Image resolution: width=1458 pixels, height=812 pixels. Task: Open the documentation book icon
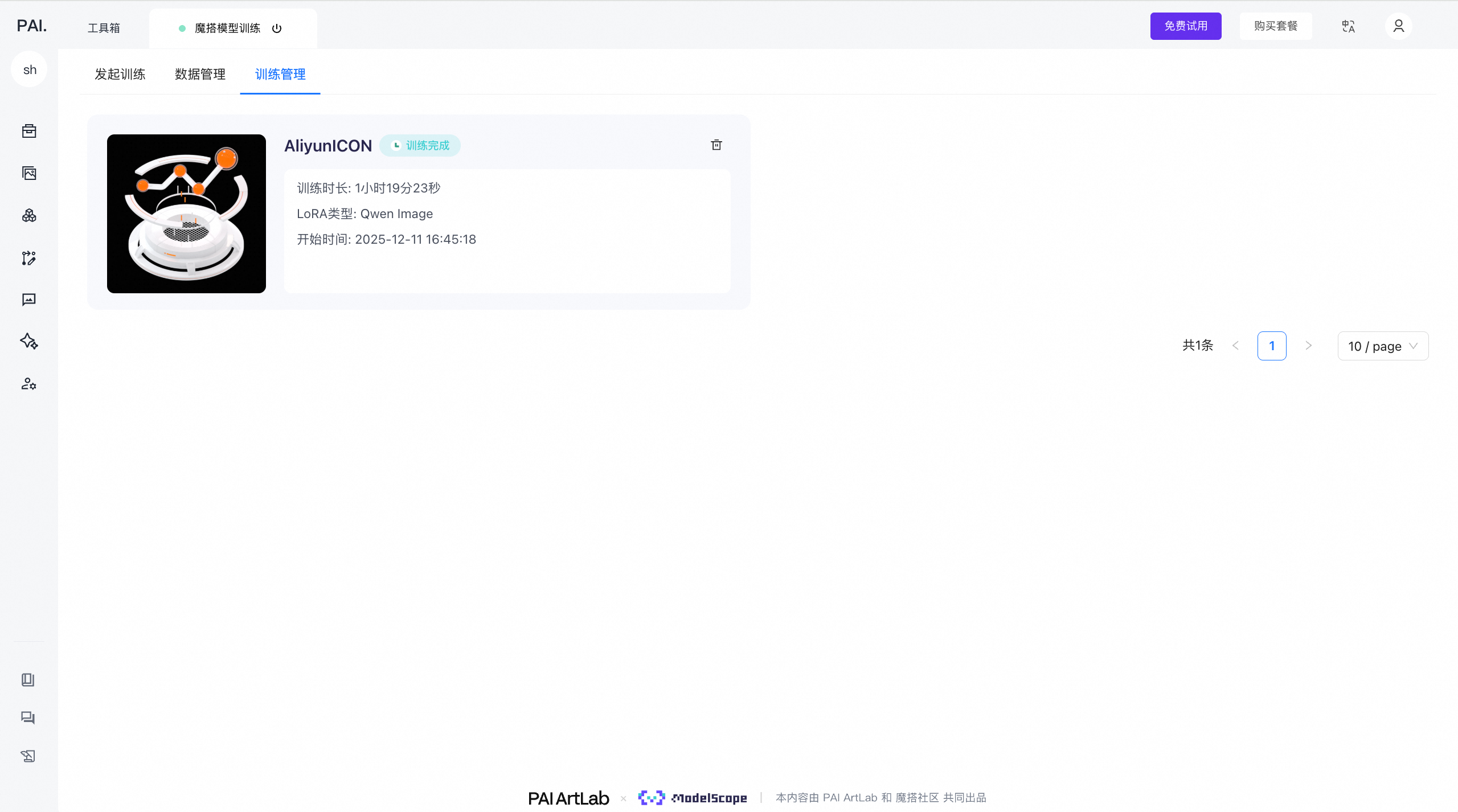pyautogui.click(x=28, y=679)
